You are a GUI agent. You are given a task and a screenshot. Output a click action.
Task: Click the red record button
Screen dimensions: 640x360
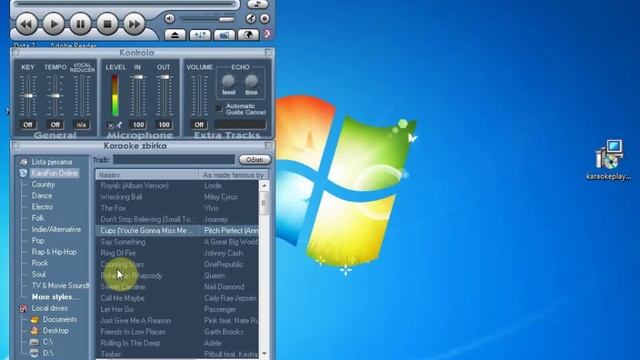[x=264, y=18]
